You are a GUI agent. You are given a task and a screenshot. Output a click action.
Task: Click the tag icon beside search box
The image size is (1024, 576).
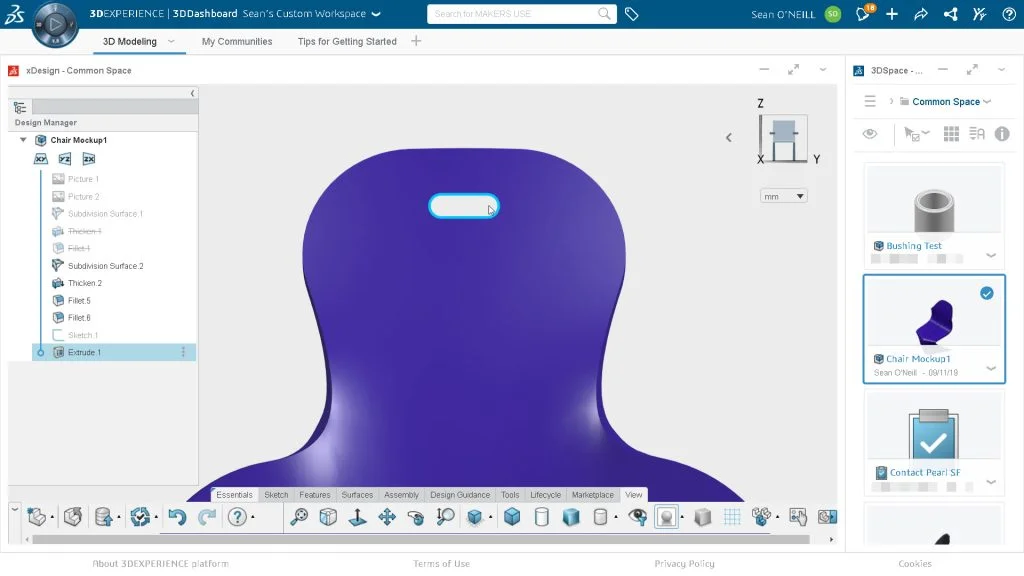(632, 14)
